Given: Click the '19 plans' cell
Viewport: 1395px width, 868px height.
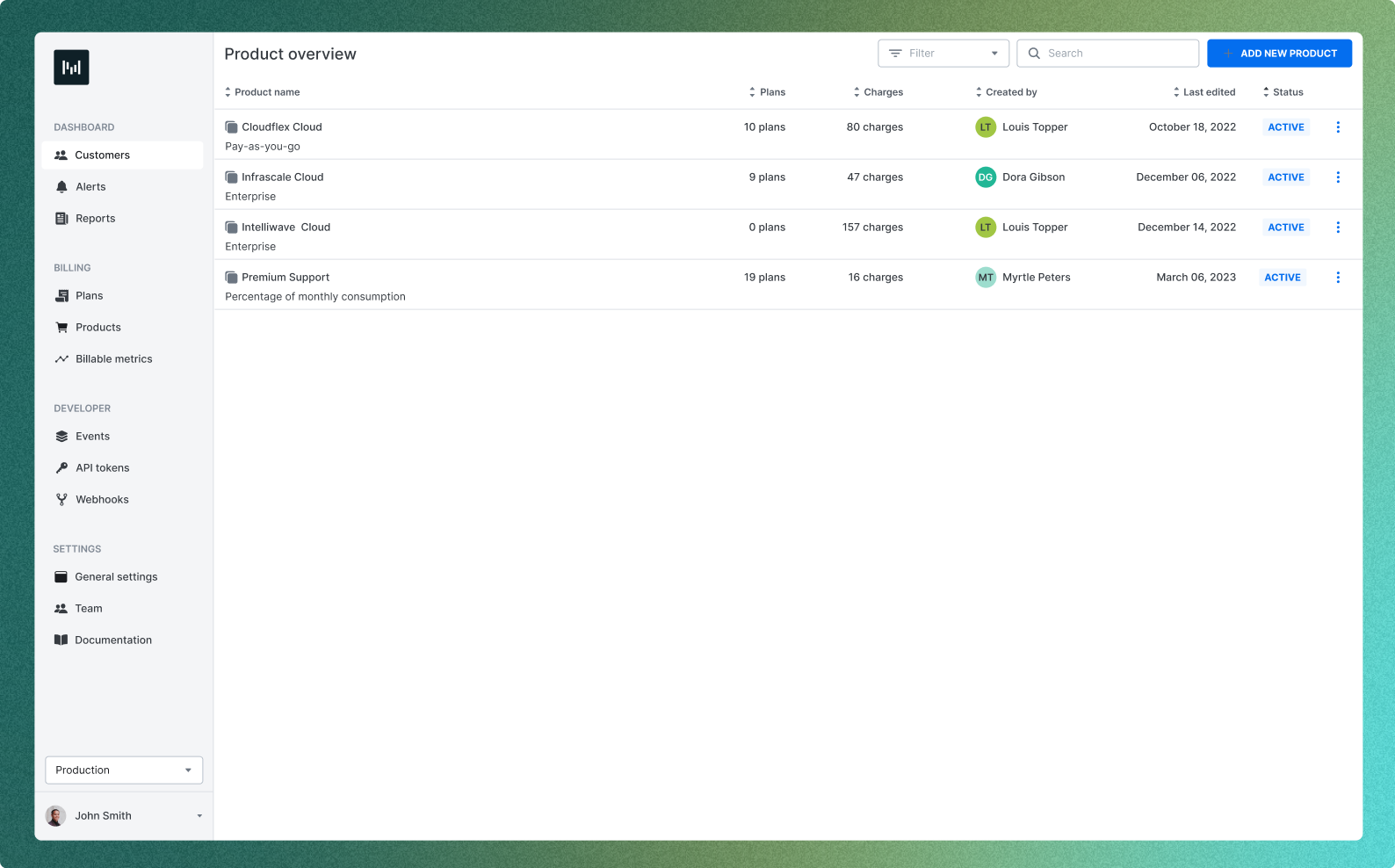Looking at the screenshot, I should click(x=764, y=278).
